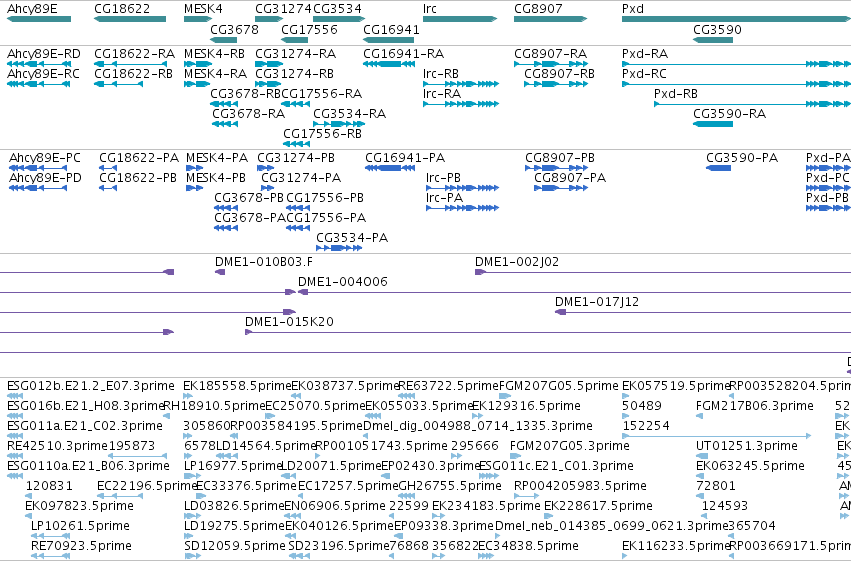Select protein Ahcy89E-PC

pos(45,158)
